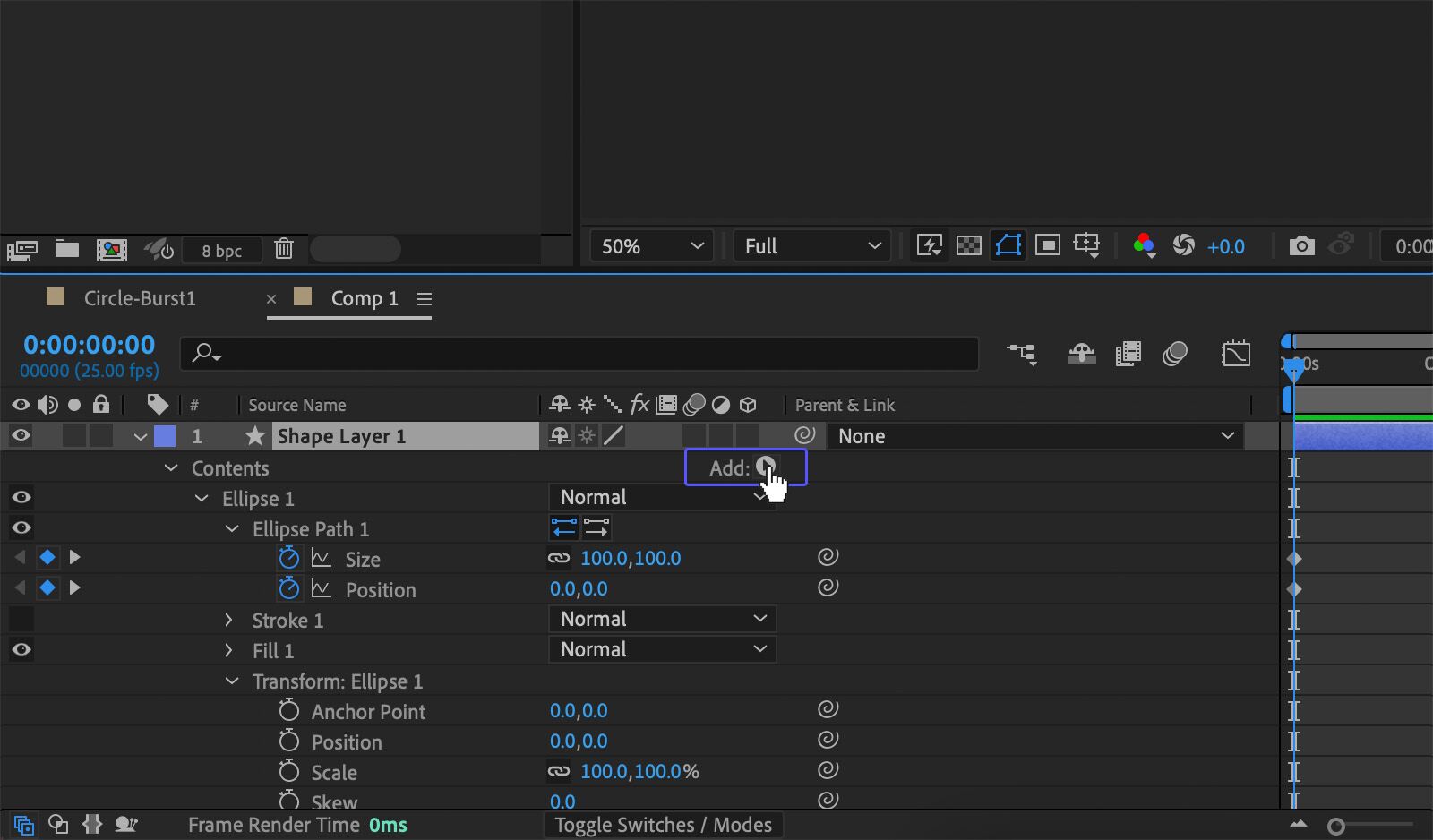The width and height of the screenshot is (1433, 840).
Task: Toggle the transparency grid in the viewer
Action: (x=969, y=245)
